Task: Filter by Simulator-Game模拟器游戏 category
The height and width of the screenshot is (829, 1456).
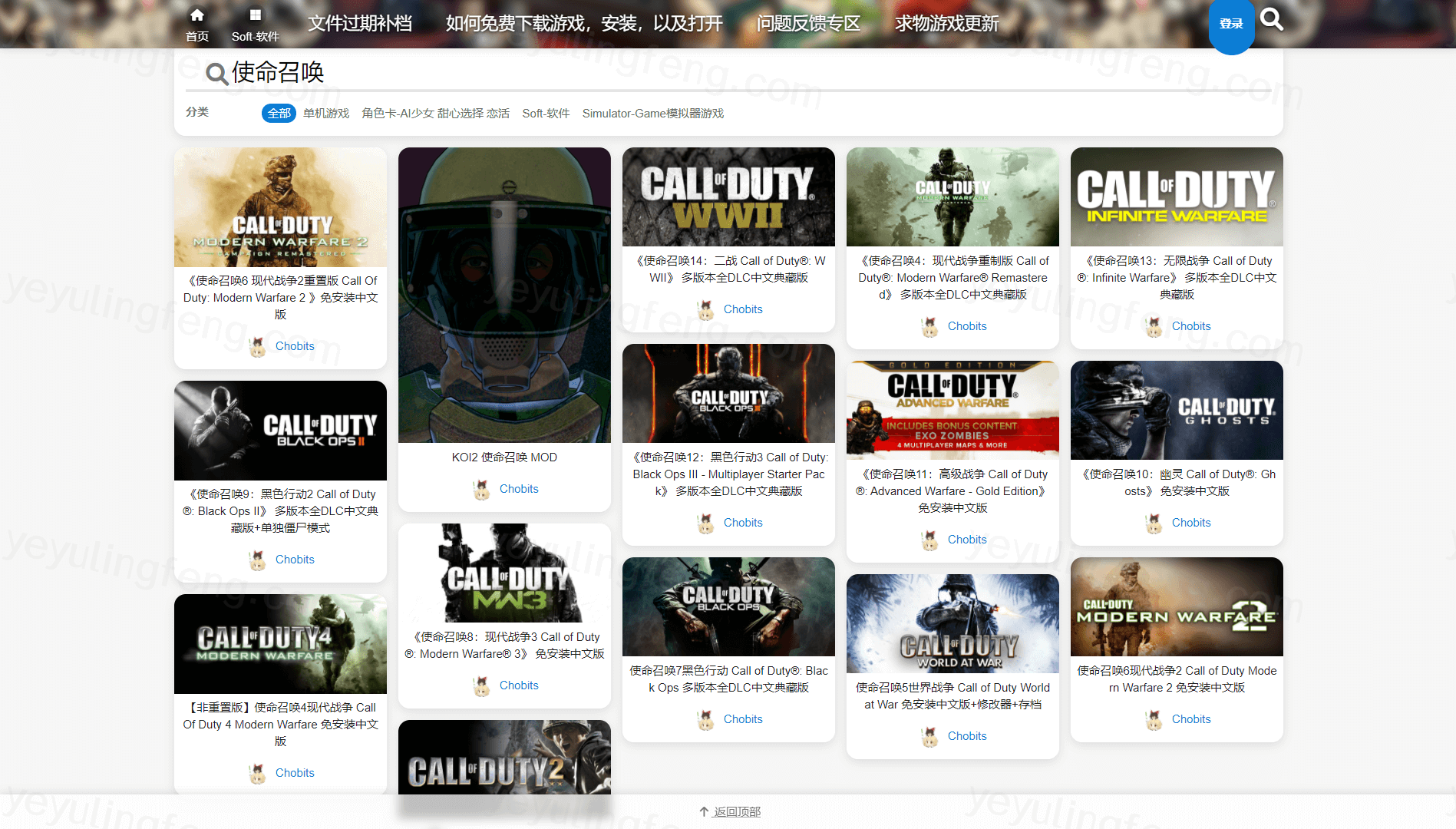Action: click(653, 114)
